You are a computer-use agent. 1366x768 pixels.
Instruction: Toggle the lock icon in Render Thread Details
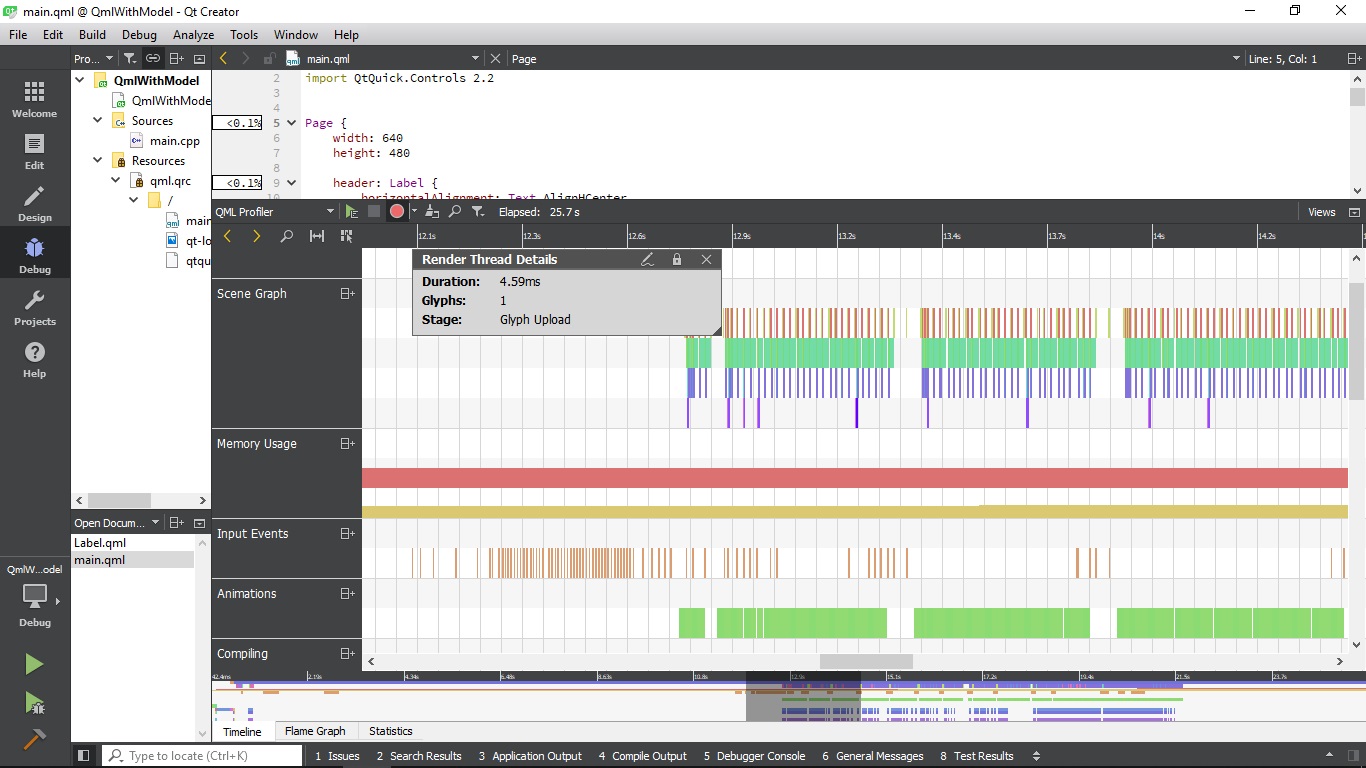(x=677, y=259)
